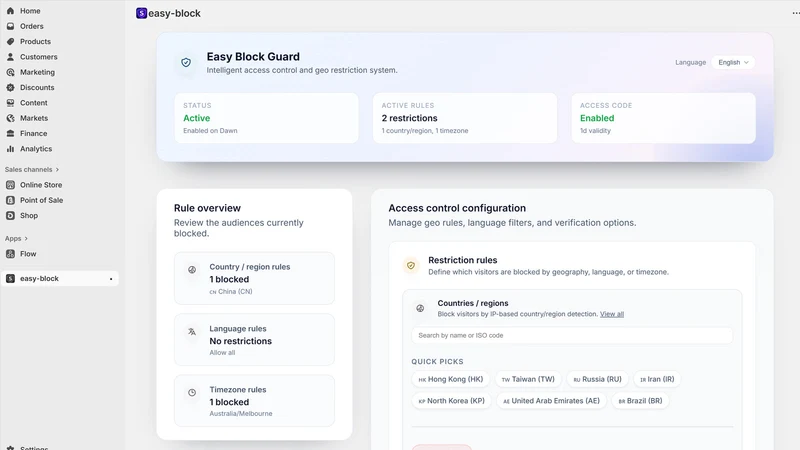Open the more options ellipsis menu

pos(795,13)
